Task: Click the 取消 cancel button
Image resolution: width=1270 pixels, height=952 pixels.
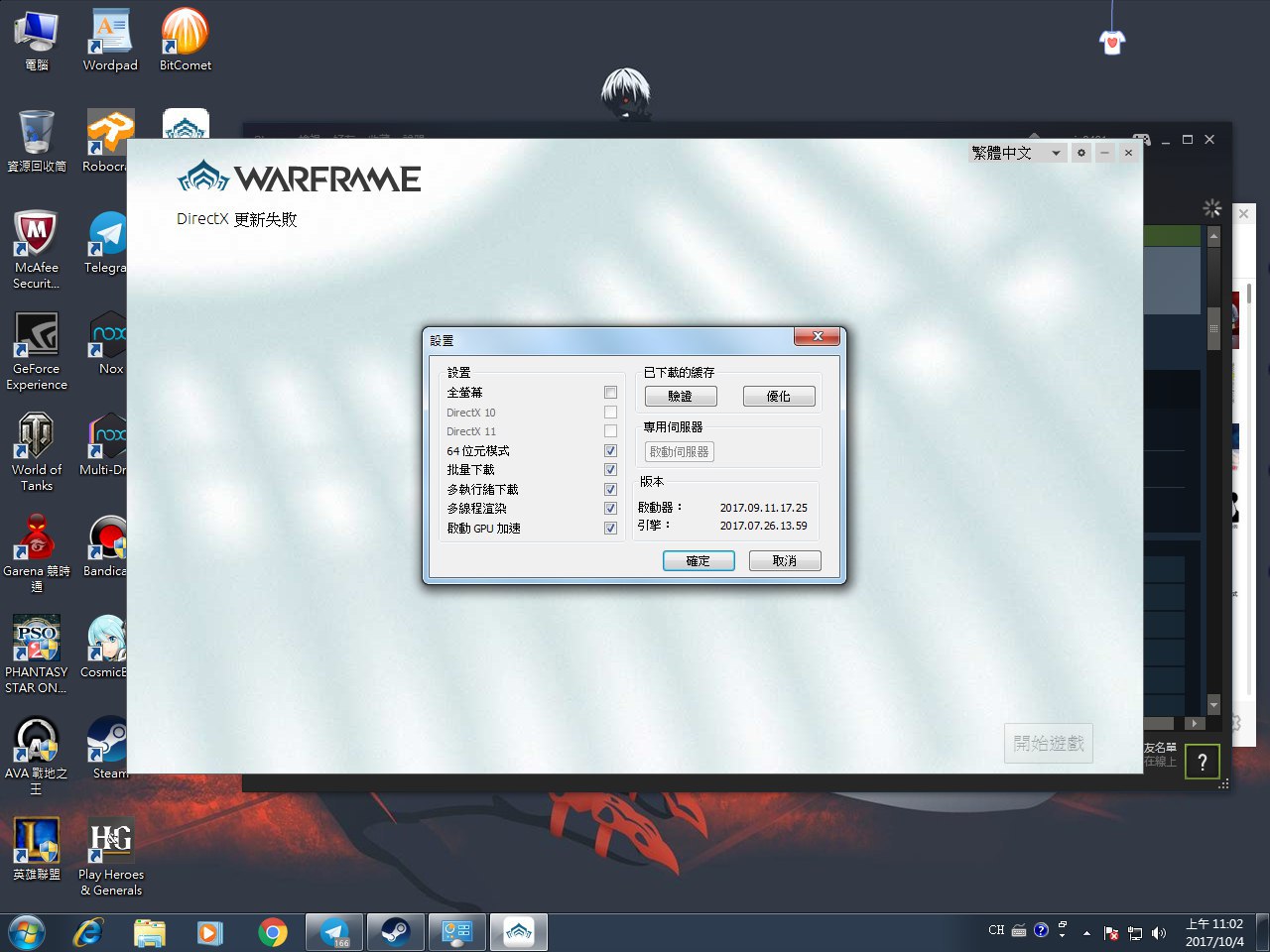Action: tap(785, 561)
